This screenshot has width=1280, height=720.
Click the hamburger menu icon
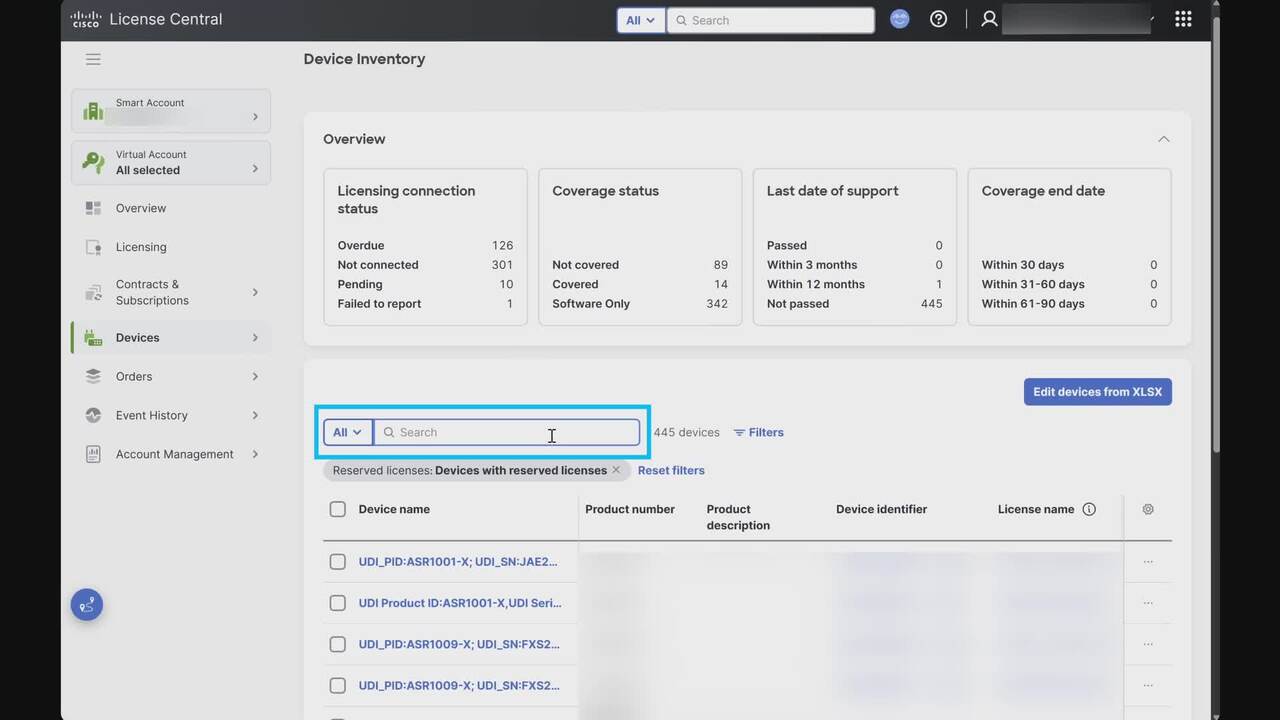[x=93, y=59]
